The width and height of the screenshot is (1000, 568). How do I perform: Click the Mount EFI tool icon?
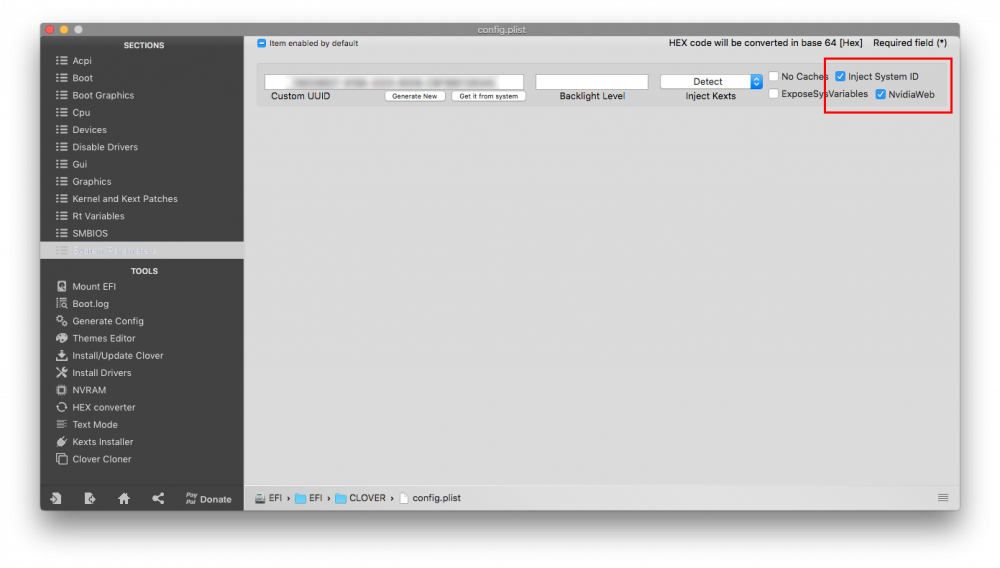[61, 286]
